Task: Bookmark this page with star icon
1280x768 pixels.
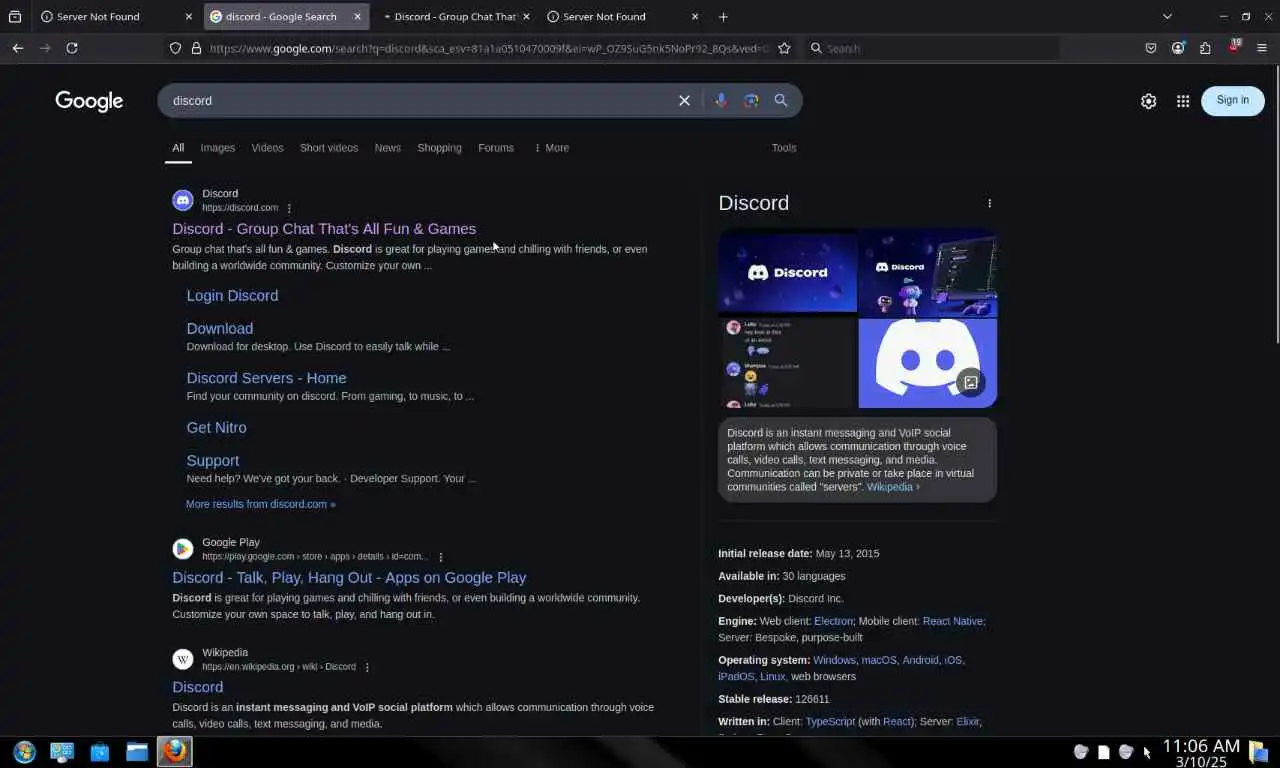Action: [784, 48]
